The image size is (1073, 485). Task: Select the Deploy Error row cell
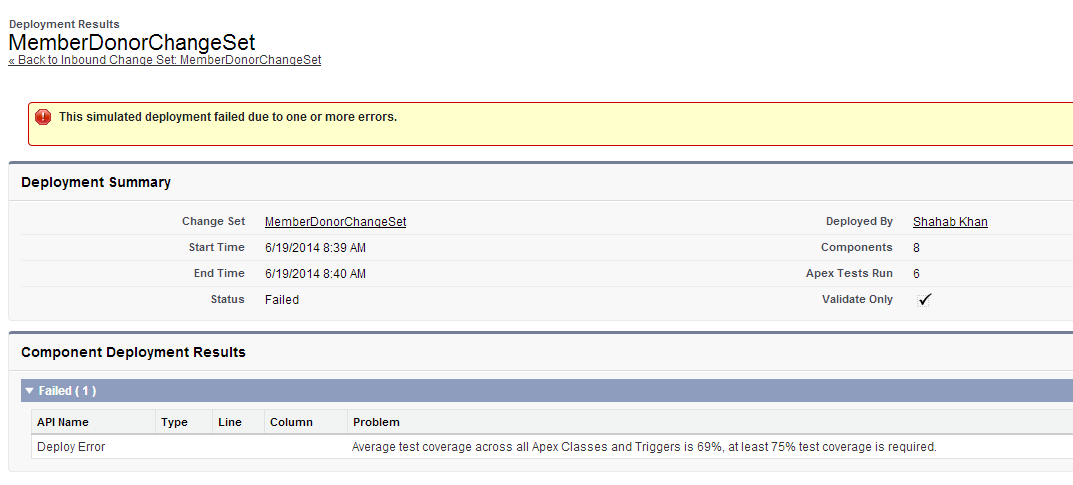71,447
